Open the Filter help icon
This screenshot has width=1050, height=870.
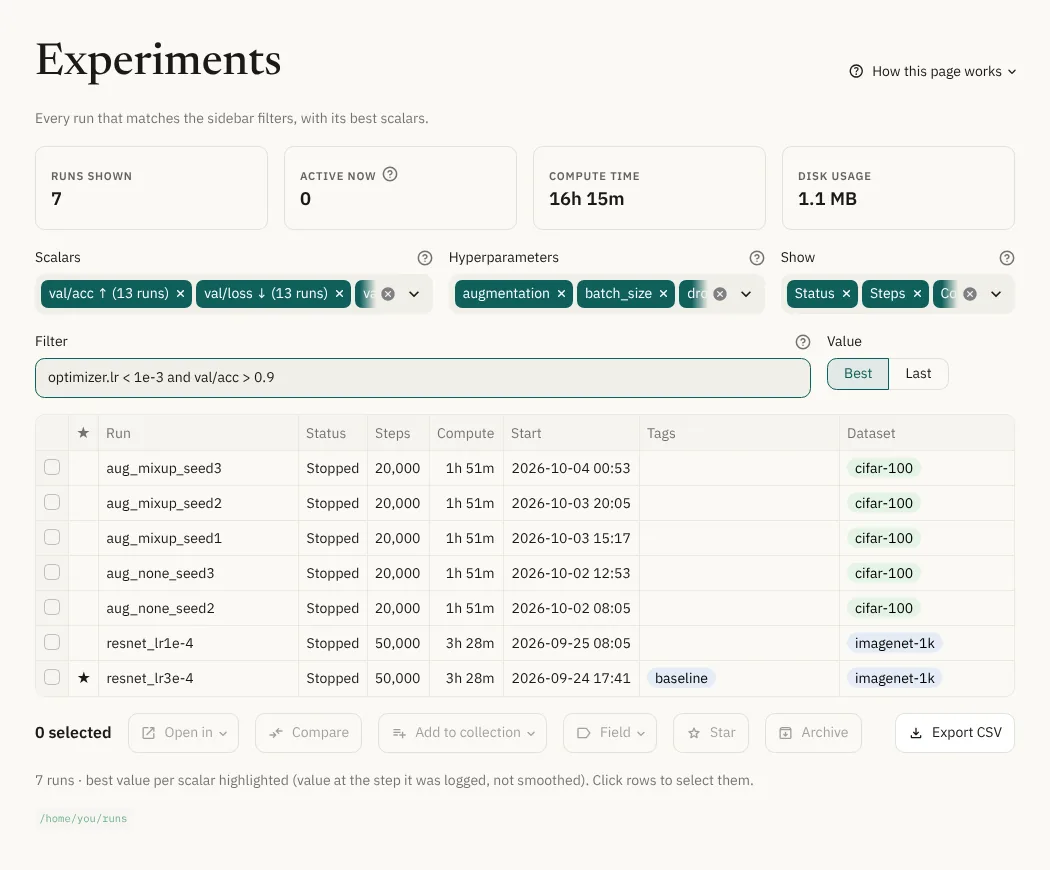coord(803,342)
